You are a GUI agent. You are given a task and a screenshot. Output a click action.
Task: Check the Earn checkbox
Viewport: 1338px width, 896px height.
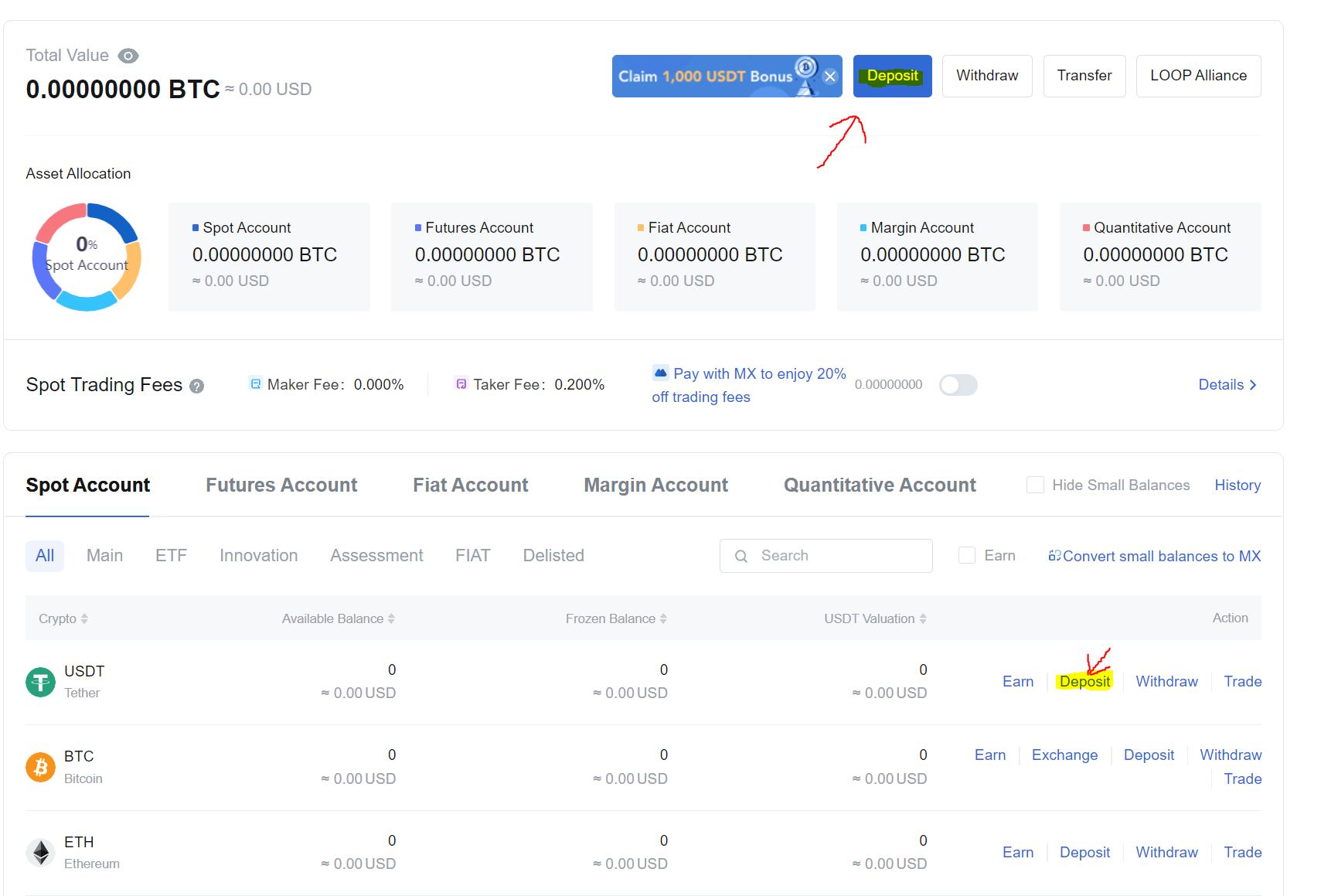pyautogui.click(x=966, y=555)
